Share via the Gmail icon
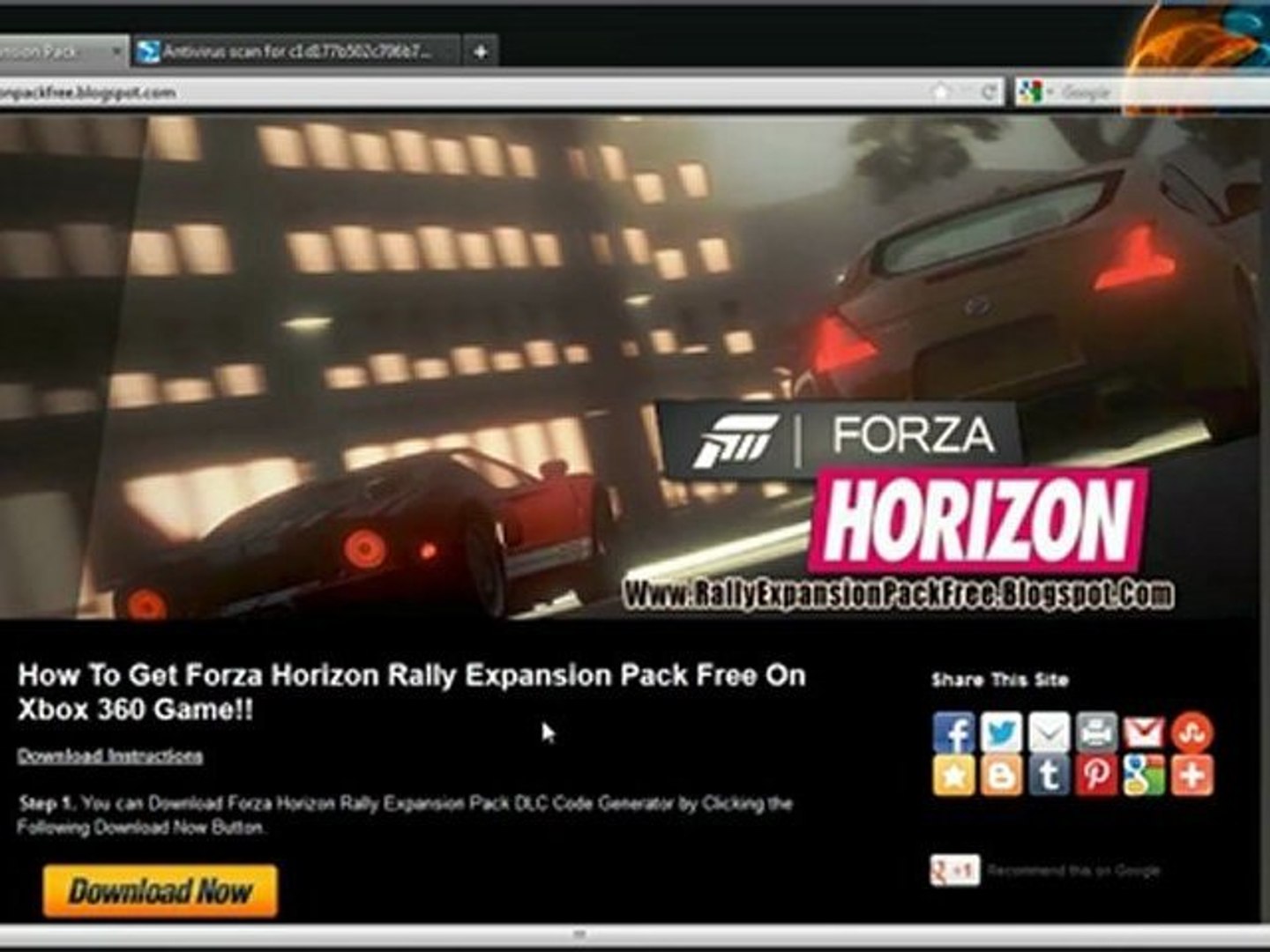Viewport: 1270px width, 952px height. coord(1144,733)
